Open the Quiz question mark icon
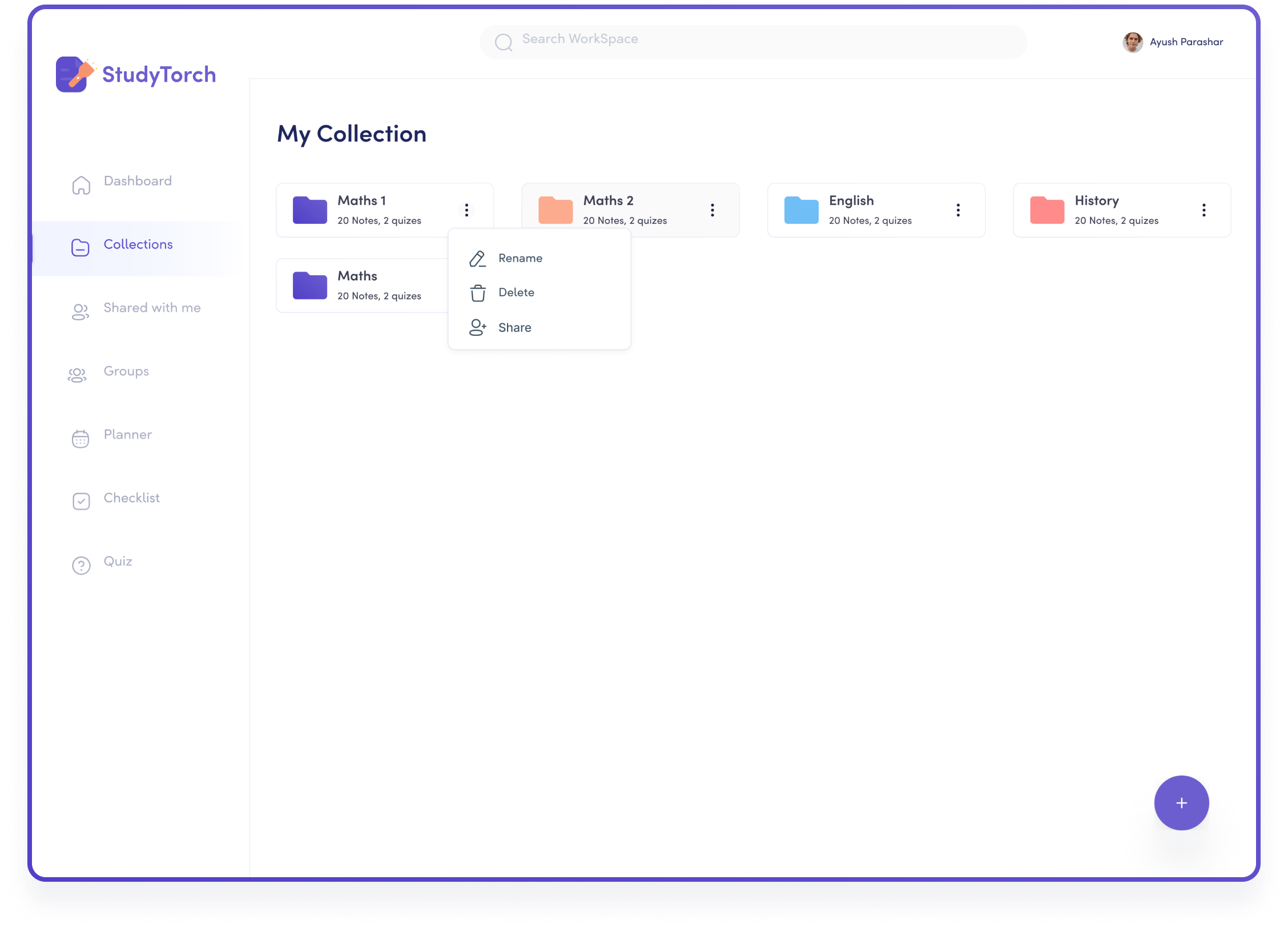The image size is (1288, 932). tap(81, 565)
